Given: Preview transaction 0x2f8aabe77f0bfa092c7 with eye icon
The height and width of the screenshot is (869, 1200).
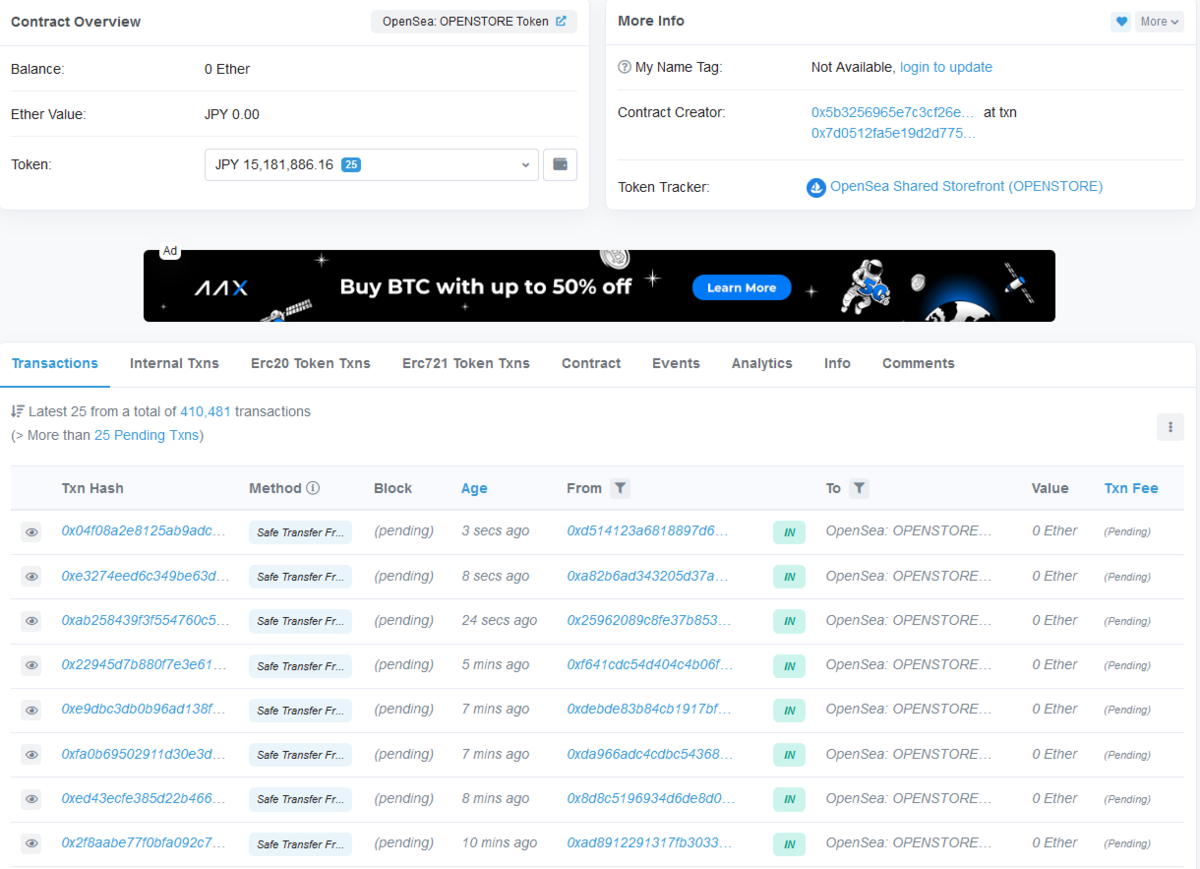Looking at the screenshot, I should click(x=31, y=843).
